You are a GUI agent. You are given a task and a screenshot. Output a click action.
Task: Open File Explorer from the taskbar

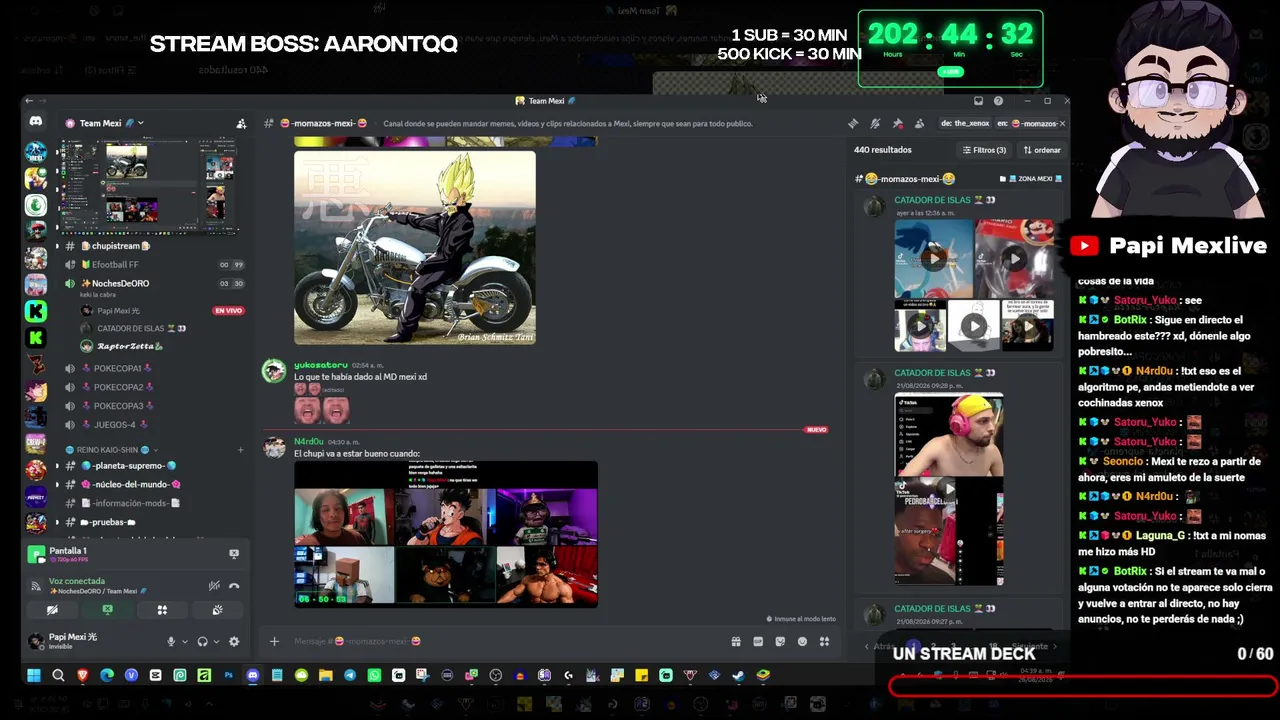coord(326,675)
